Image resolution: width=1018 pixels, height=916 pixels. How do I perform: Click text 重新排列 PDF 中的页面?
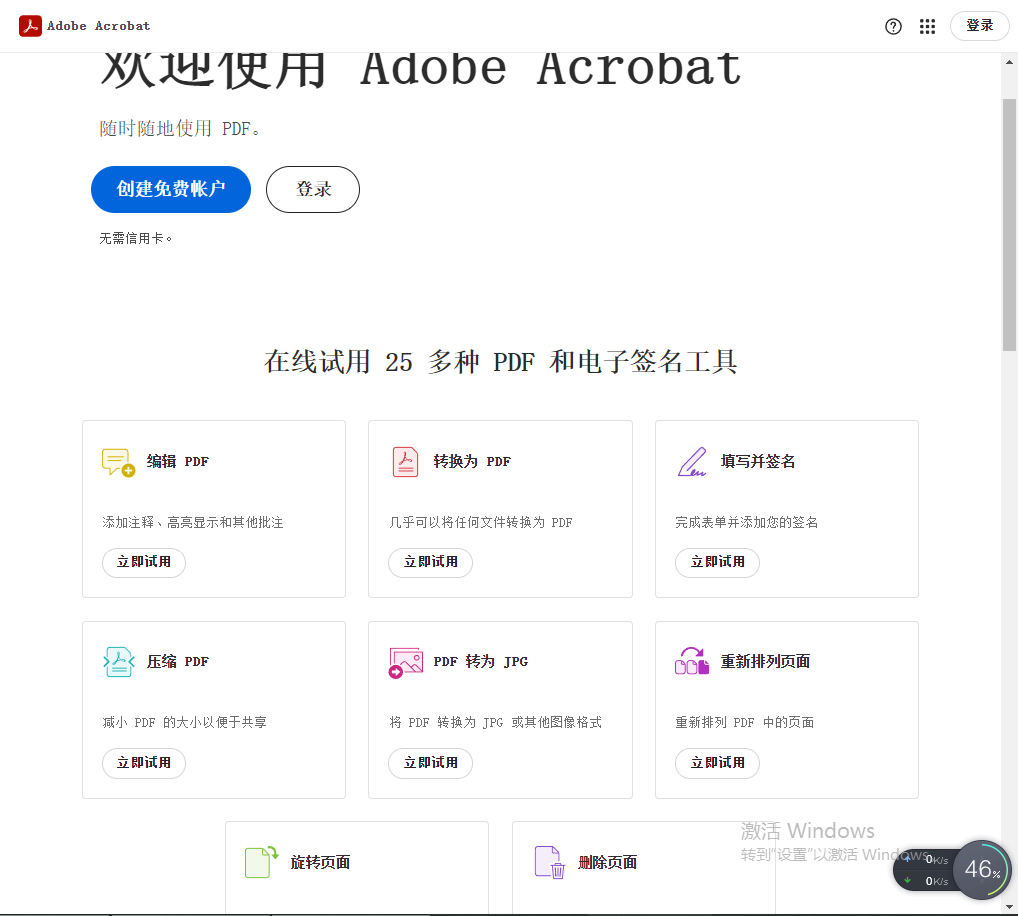[745, 723]
